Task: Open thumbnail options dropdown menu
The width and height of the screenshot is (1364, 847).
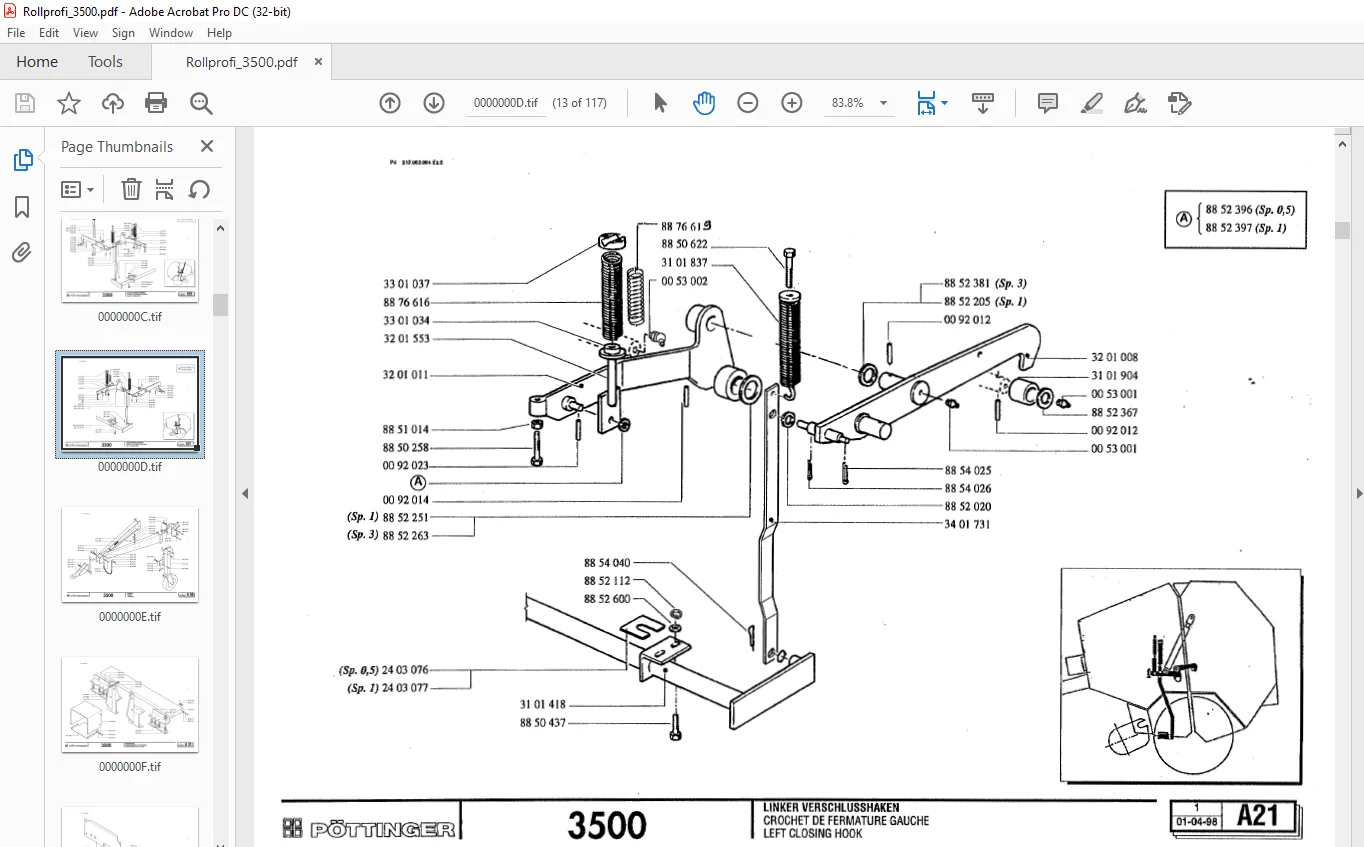Action: (x=78, y=189)
